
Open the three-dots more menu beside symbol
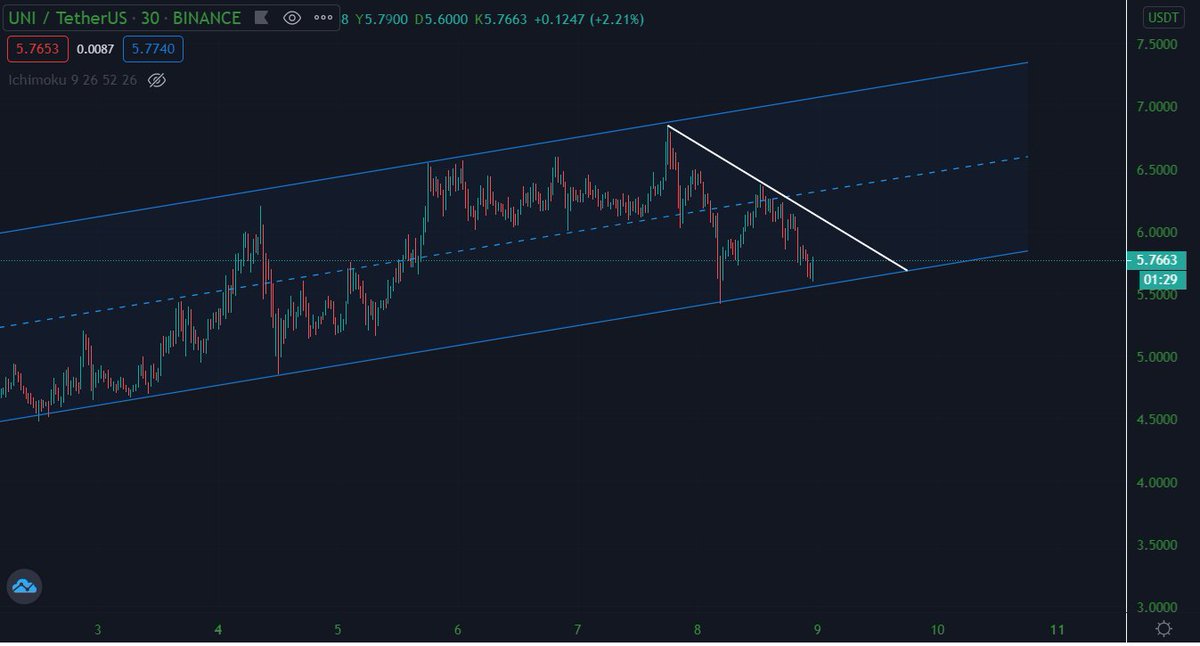(325, 18)
